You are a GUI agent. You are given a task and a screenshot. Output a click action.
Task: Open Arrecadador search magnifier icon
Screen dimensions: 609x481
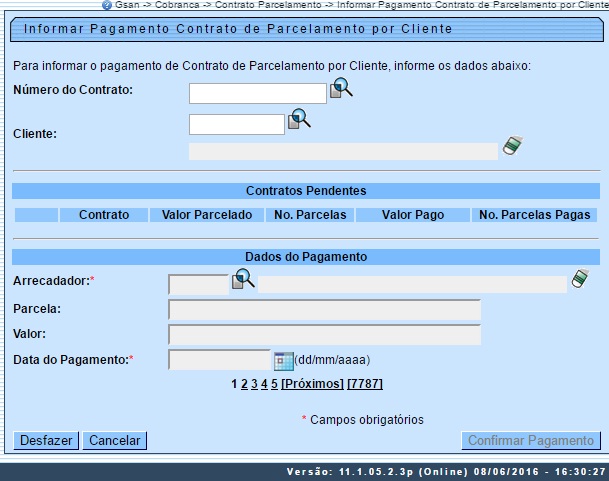tap(243, 279)
